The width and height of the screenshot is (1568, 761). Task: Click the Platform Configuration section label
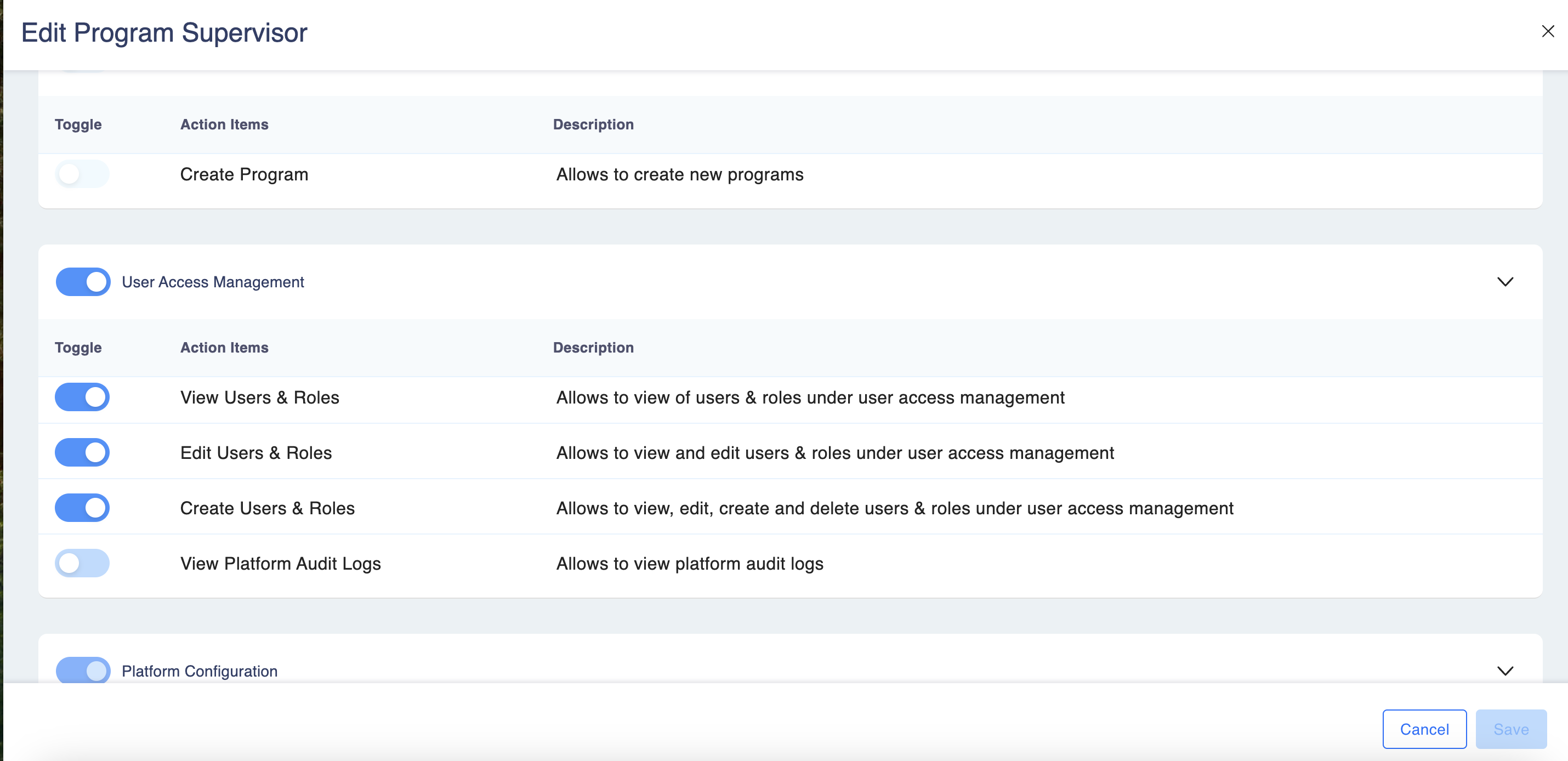coord(199,671)
